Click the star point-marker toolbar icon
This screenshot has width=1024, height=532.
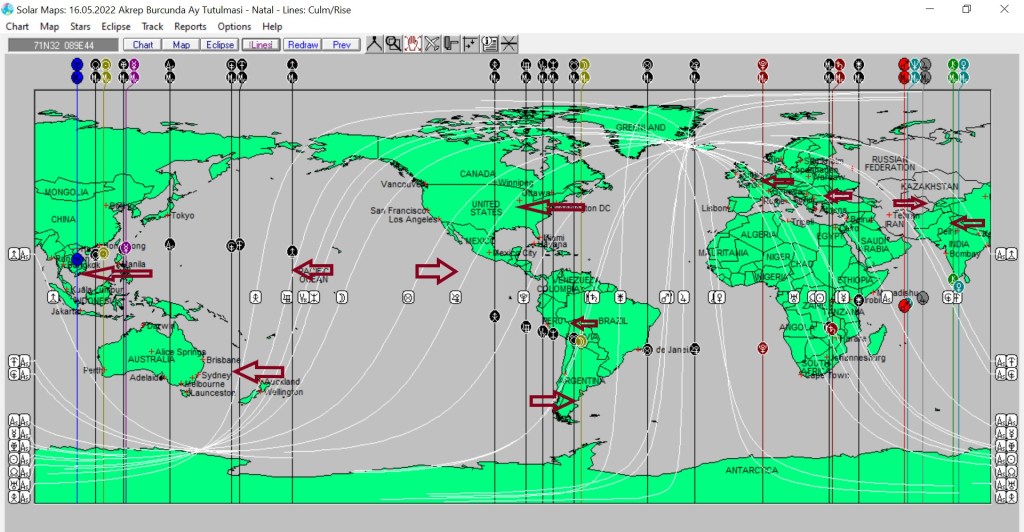[x=470, y=44]
